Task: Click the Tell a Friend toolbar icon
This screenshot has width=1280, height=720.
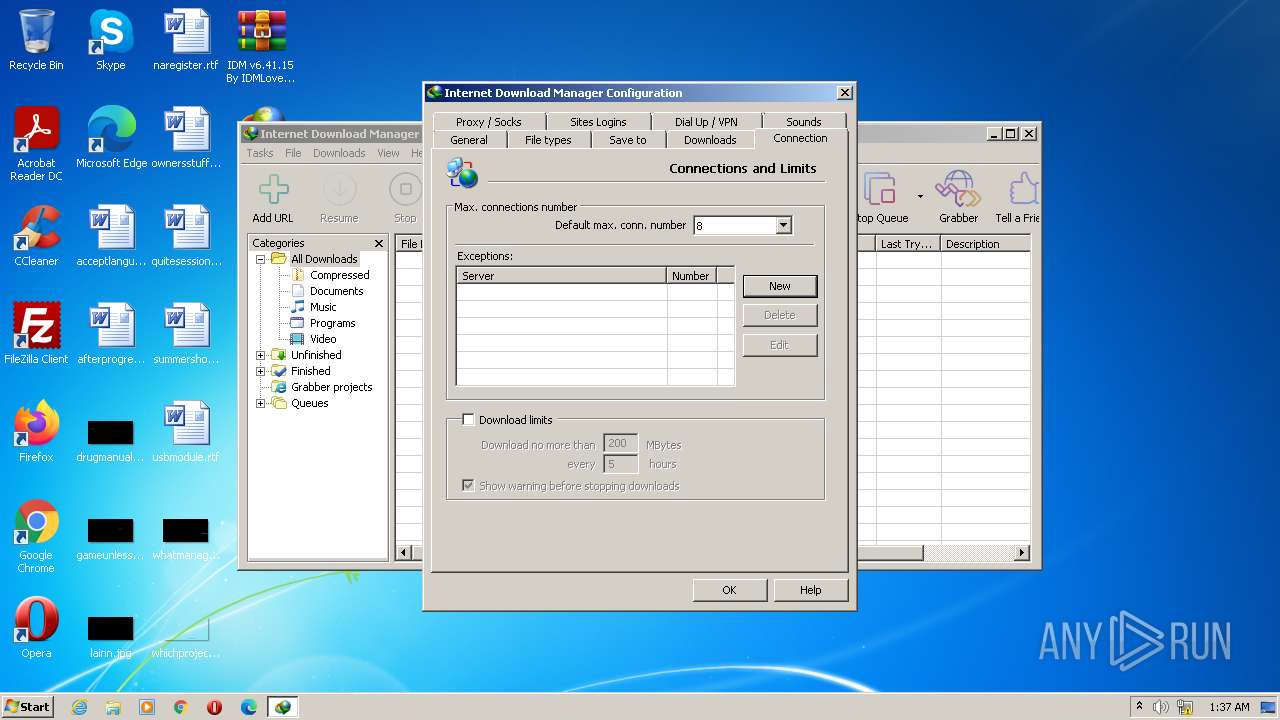Action: pos(1017,198)
